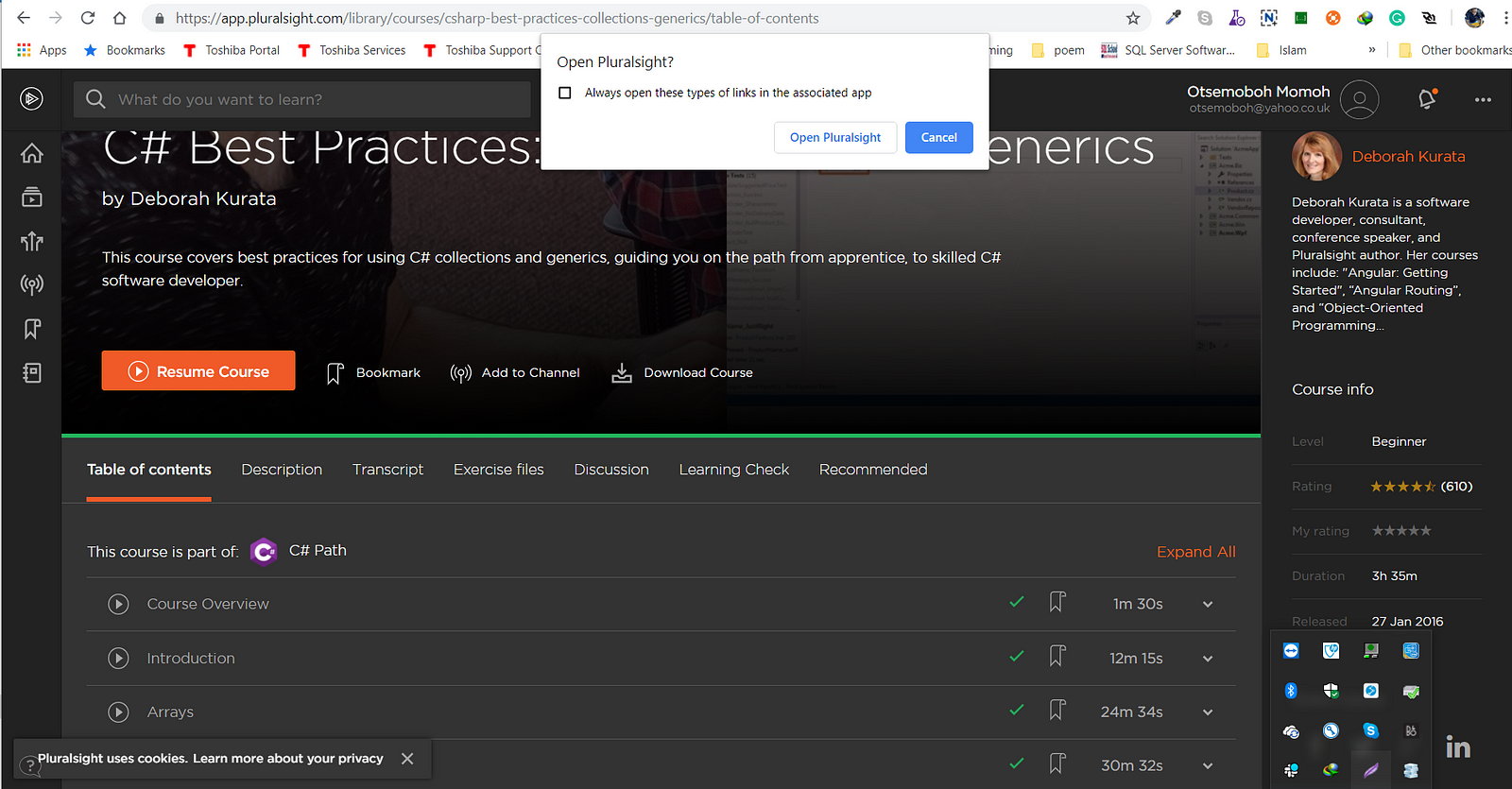This screenshot has height=789, width=1512.
Task: Click the Chrome address bar URL
Action: click(x=497, y=18)
